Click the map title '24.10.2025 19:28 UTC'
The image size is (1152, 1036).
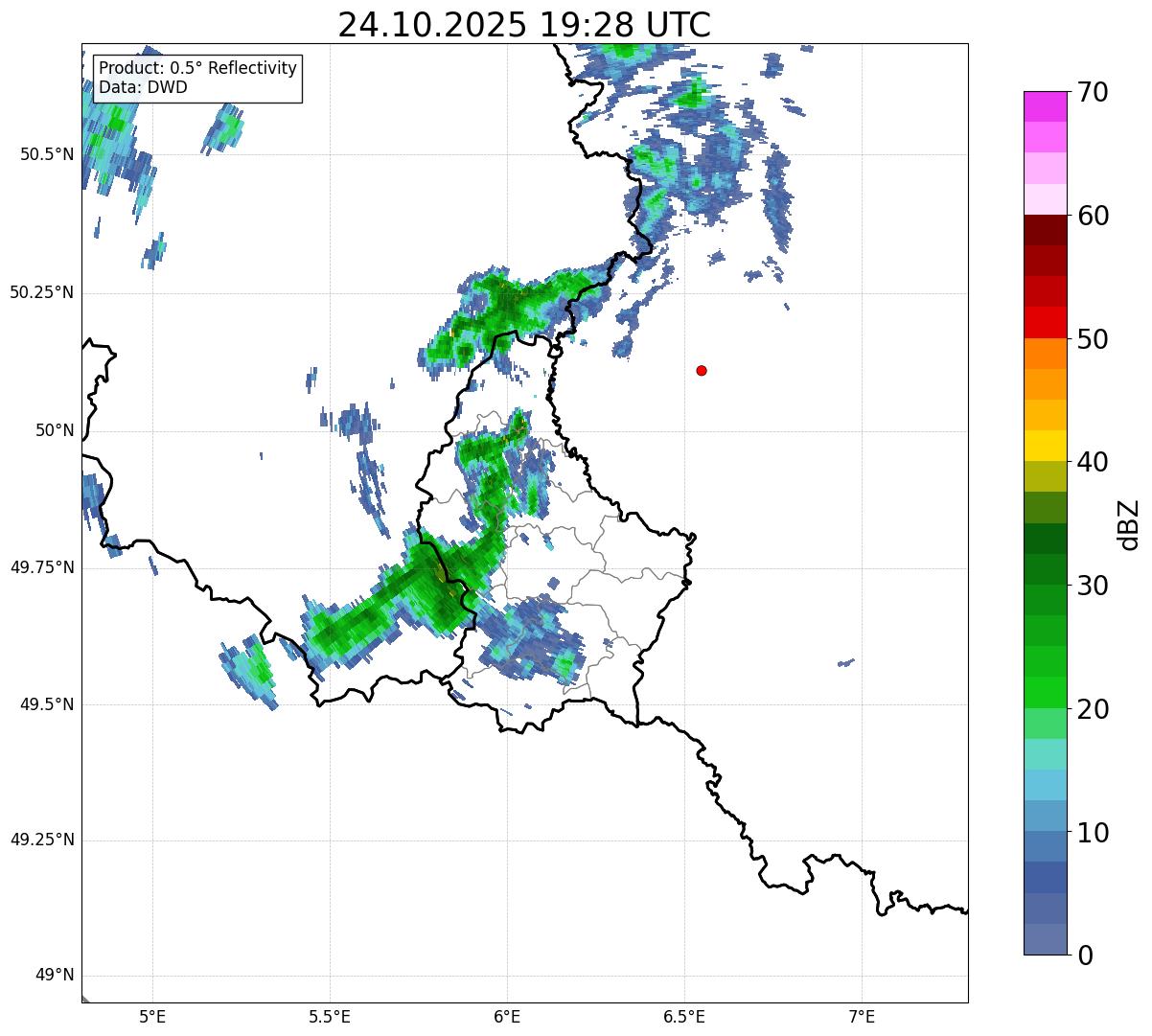(524, 25)
